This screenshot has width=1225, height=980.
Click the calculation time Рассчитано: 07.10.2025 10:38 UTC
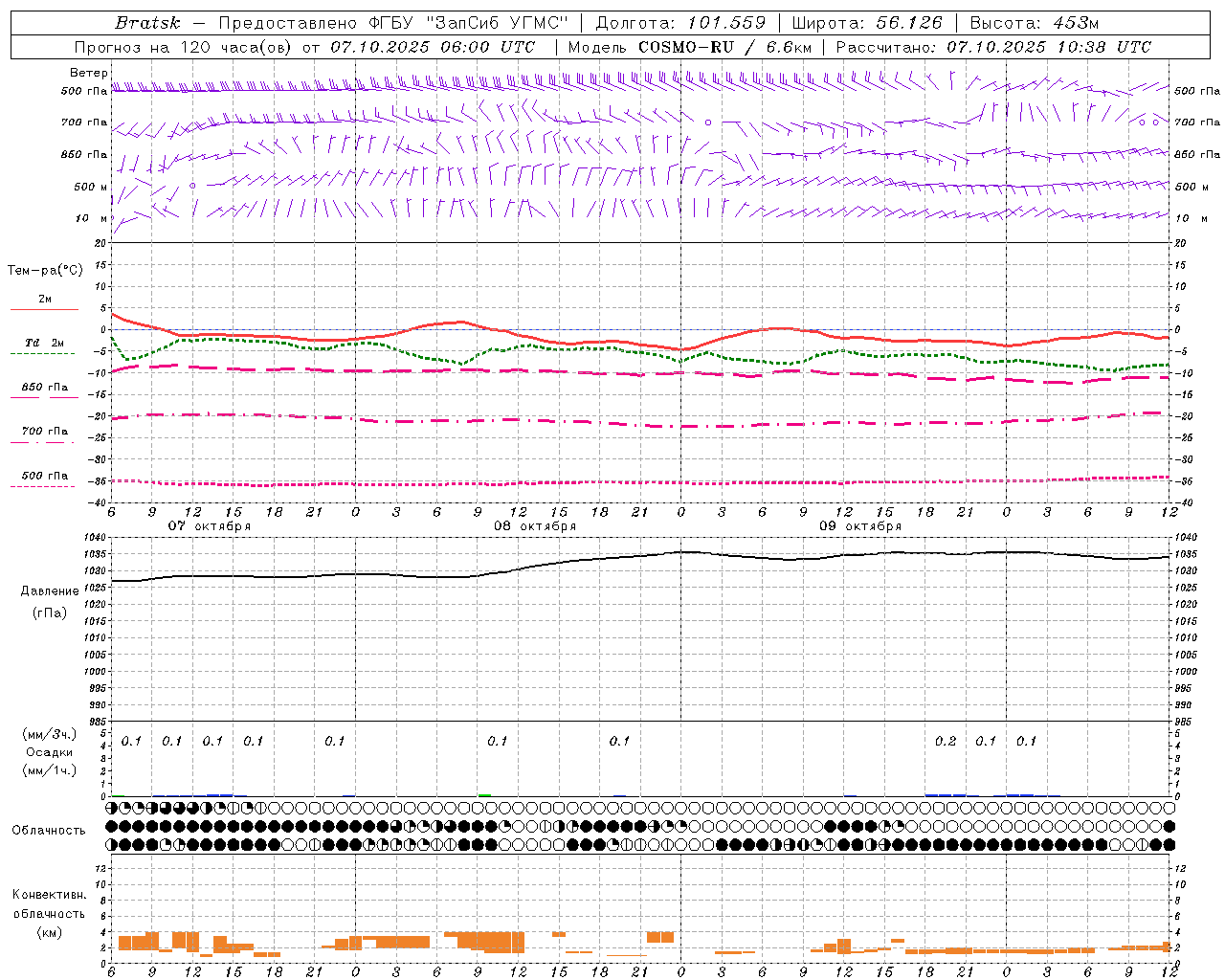[993, 47]
